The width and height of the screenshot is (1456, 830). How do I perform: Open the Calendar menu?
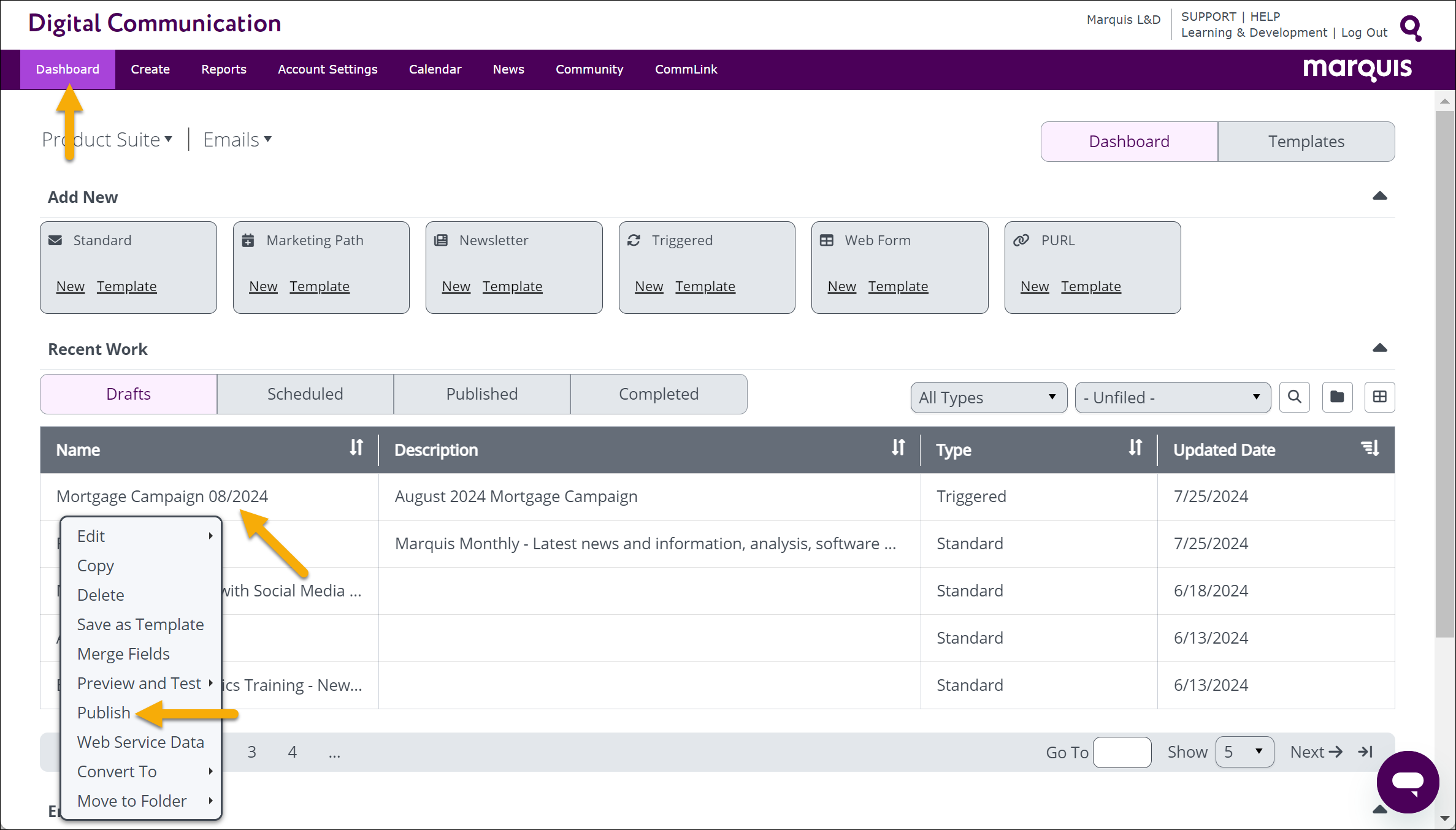tap(435, 69)
